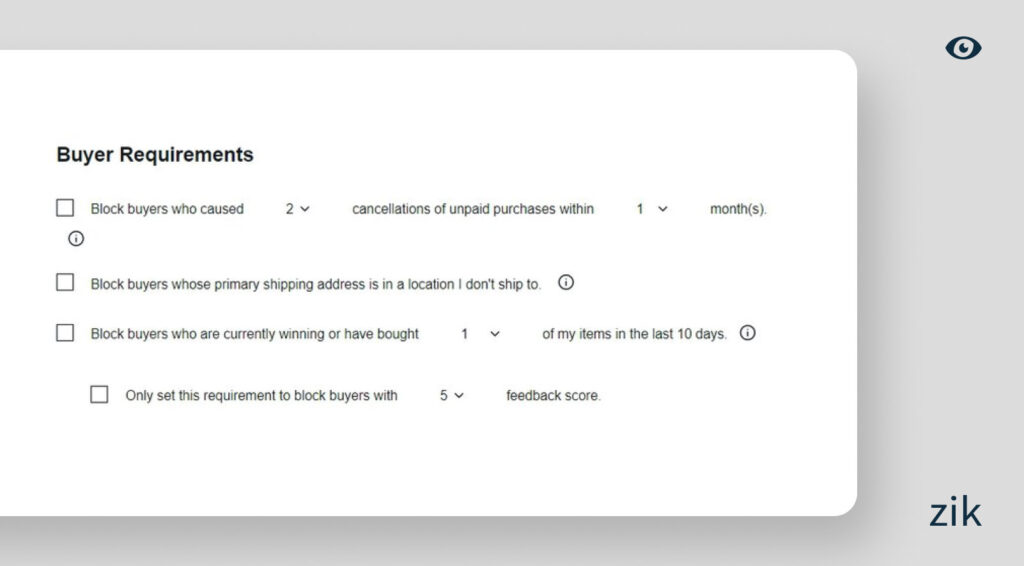Click "cancellations of unpaid purchases within" text
This screenshot has width=1024, height=566.
[x=473, y=209]
